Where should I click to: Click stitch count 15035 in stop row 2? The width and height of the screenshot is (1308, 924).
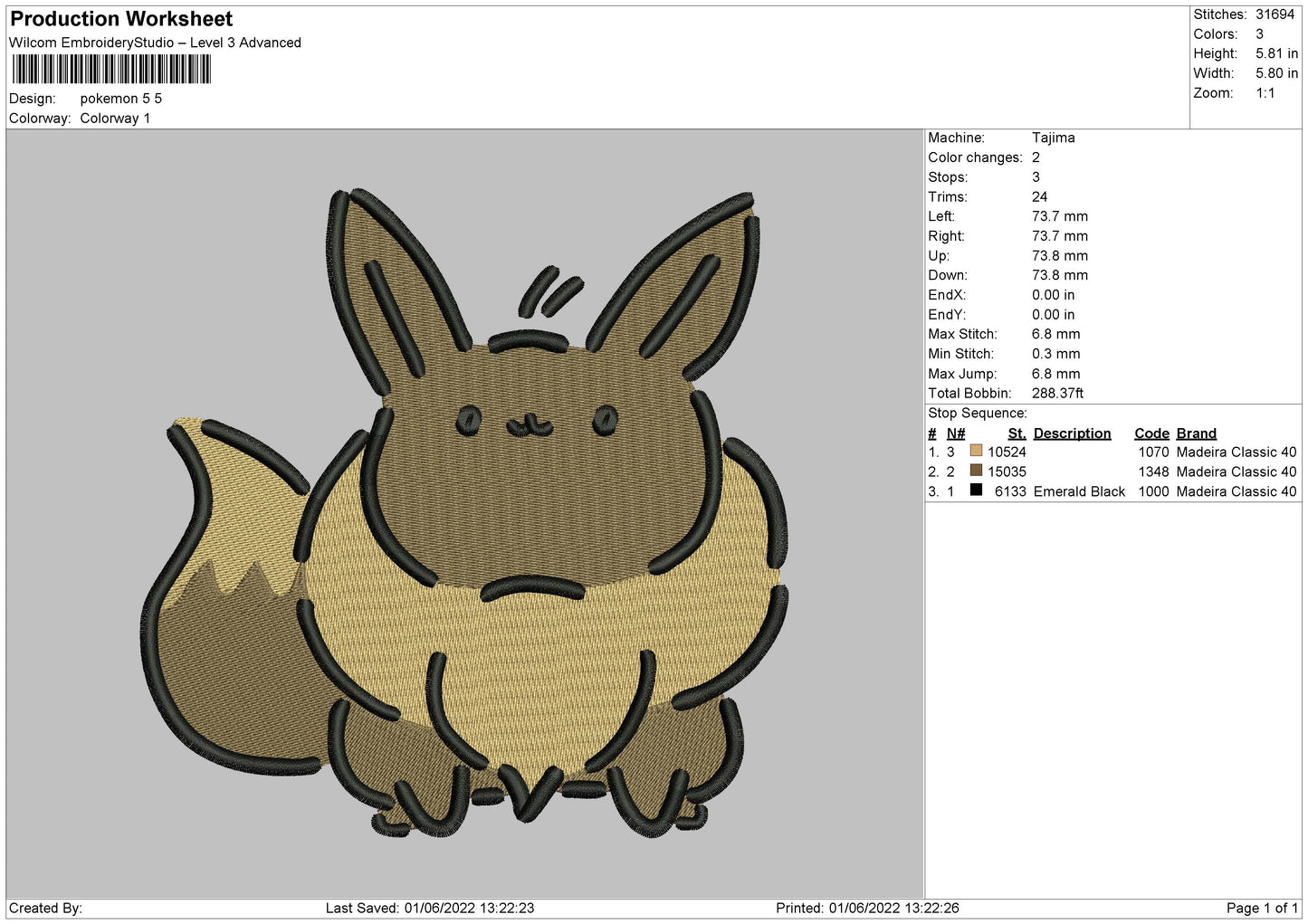[1007, 472]
